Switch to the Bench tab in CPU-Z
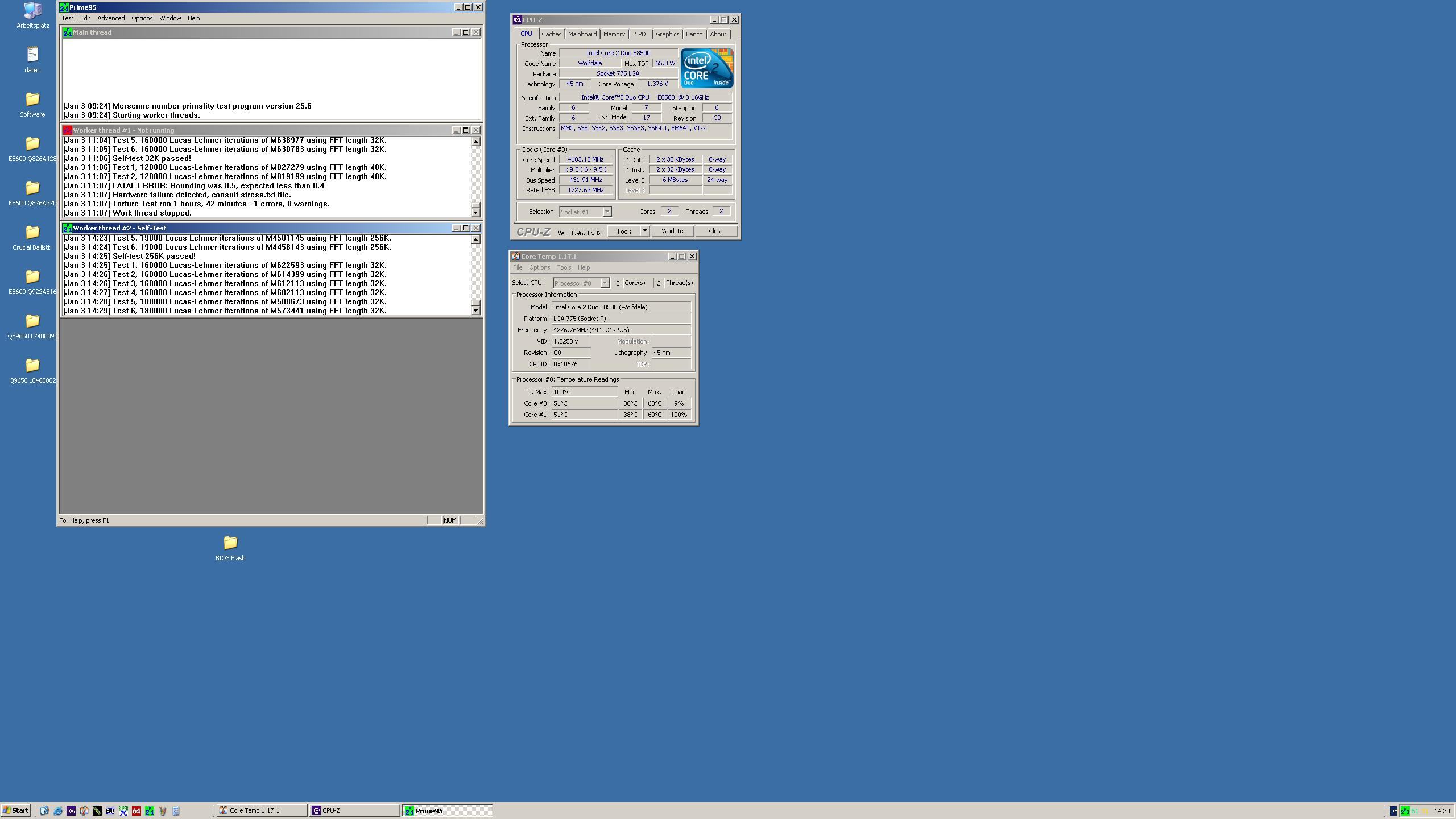Image resolution: width=1456 pixels, height=819 pixels. click(694, 34)
